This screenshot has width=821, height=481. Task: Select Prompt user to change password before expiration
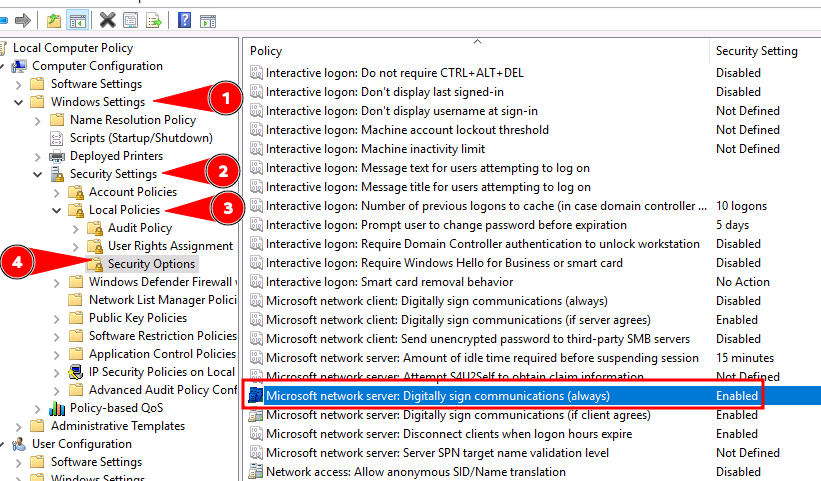tap(446, 225)
